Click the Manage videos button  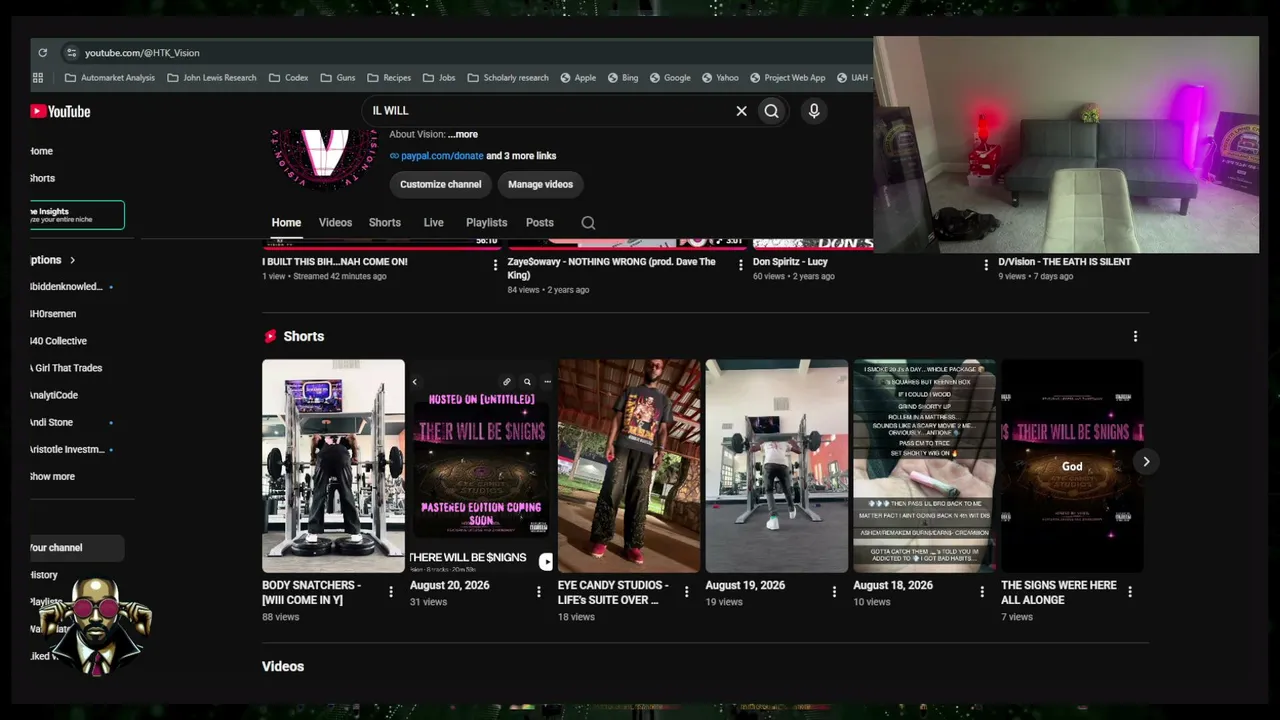(540, 184)
